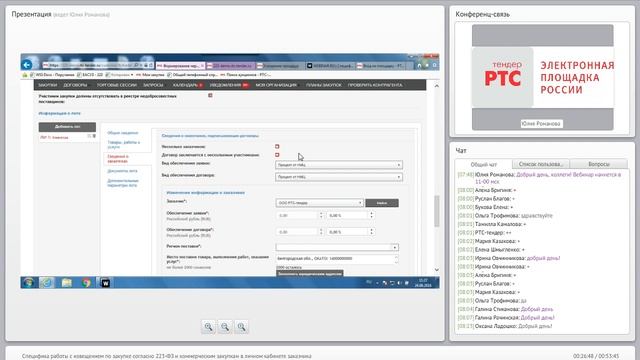This screenshot has height=360, width=640.
Task: Click the page scrollbar down arrow
Action: point(436,269)
